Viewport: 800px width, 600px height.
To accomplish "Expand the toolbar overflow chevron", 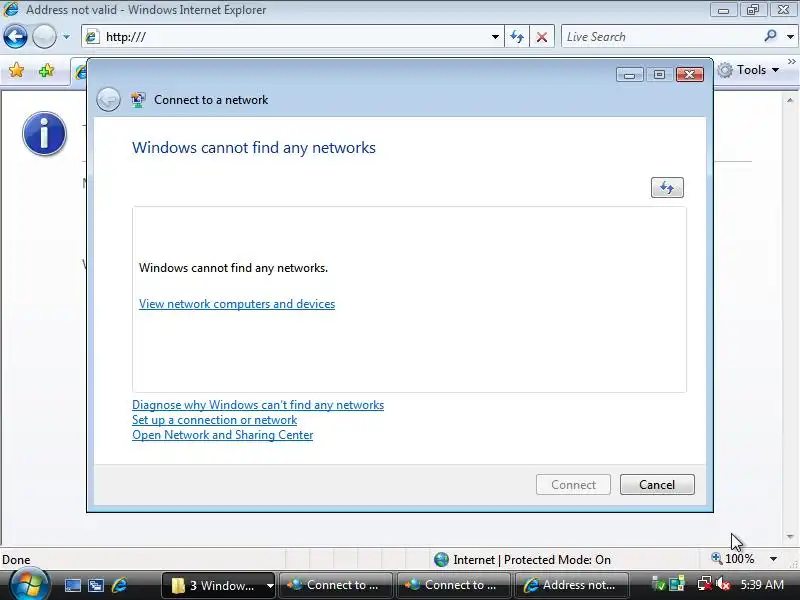I will pyautogui.click(x=791, y=62).
